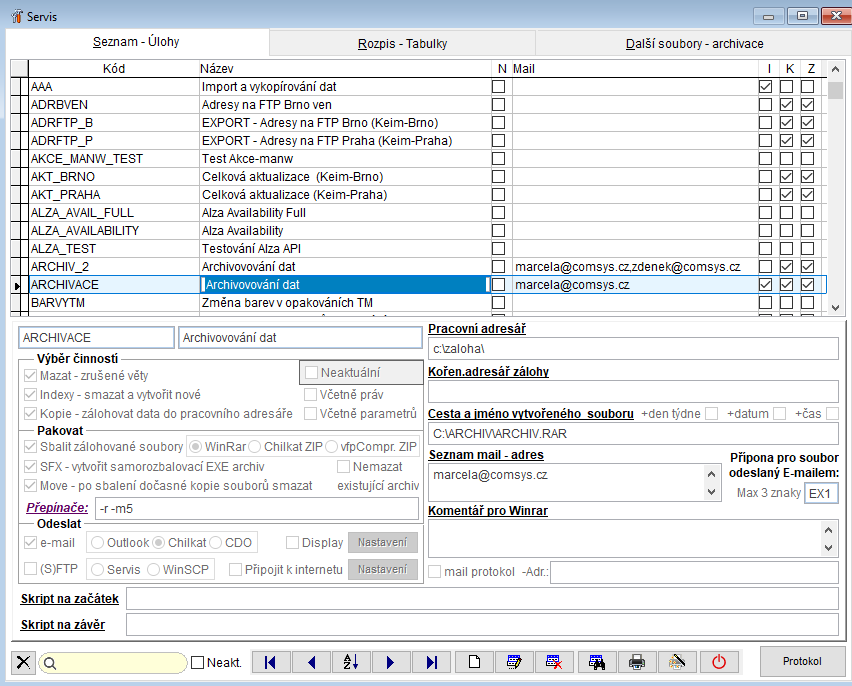Click the 'Změna barev v opakováních TM' name cell
Screen dimensions: 852x686
pos(345,303)
